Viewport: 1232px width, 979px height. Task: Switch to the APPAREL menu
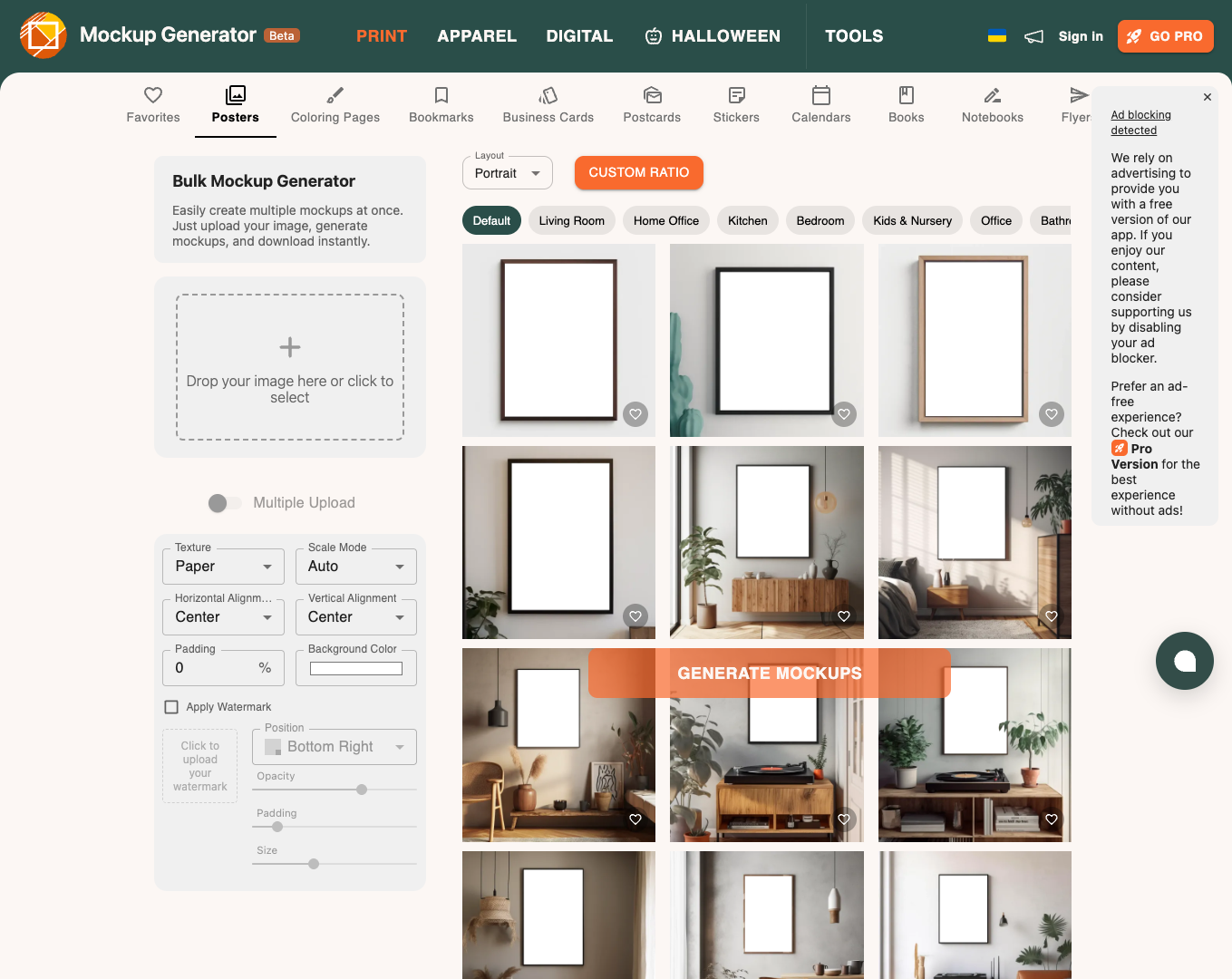(477, 36)
